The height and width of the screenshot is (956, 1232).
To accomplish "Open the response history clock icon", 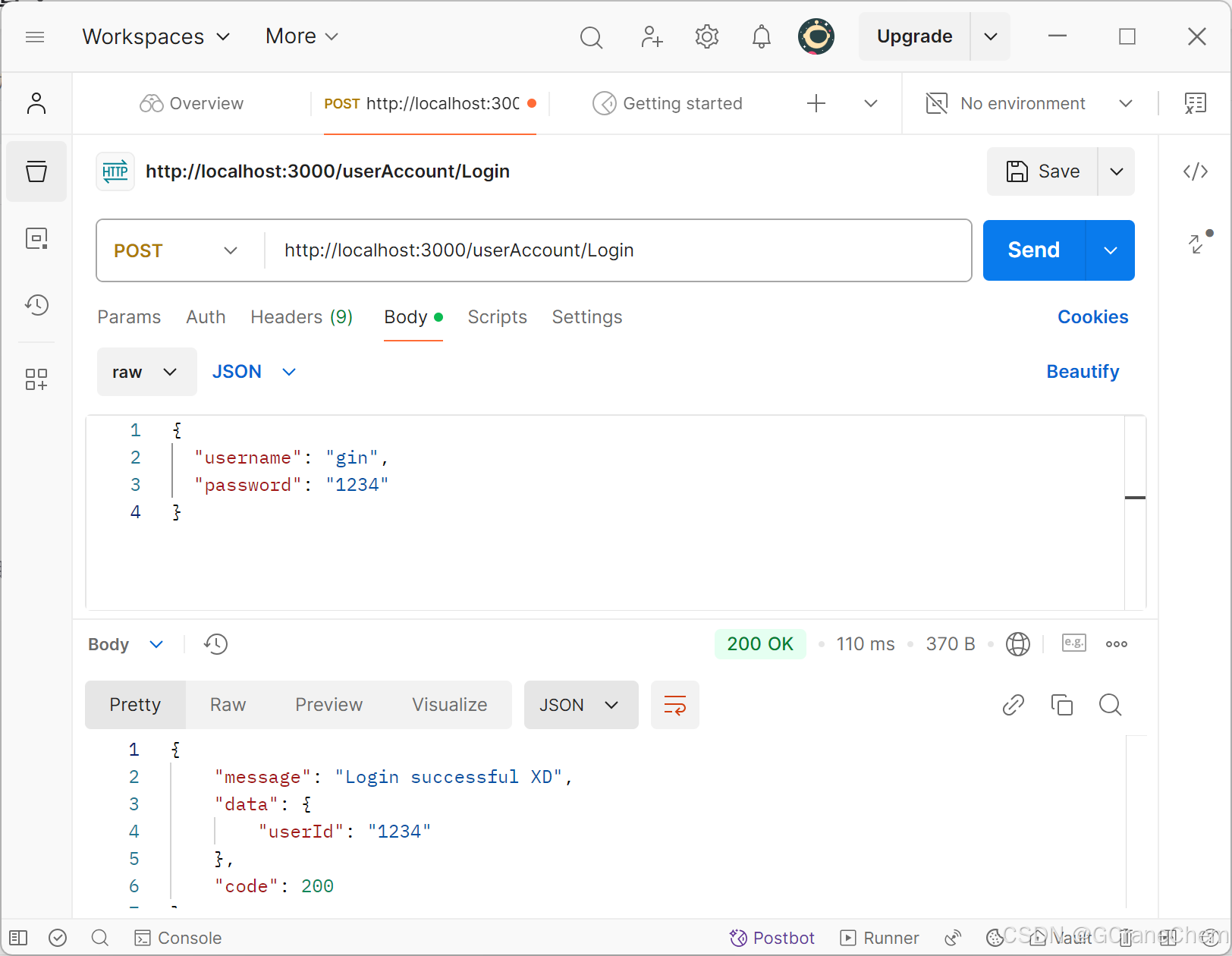I will [215, 644].
